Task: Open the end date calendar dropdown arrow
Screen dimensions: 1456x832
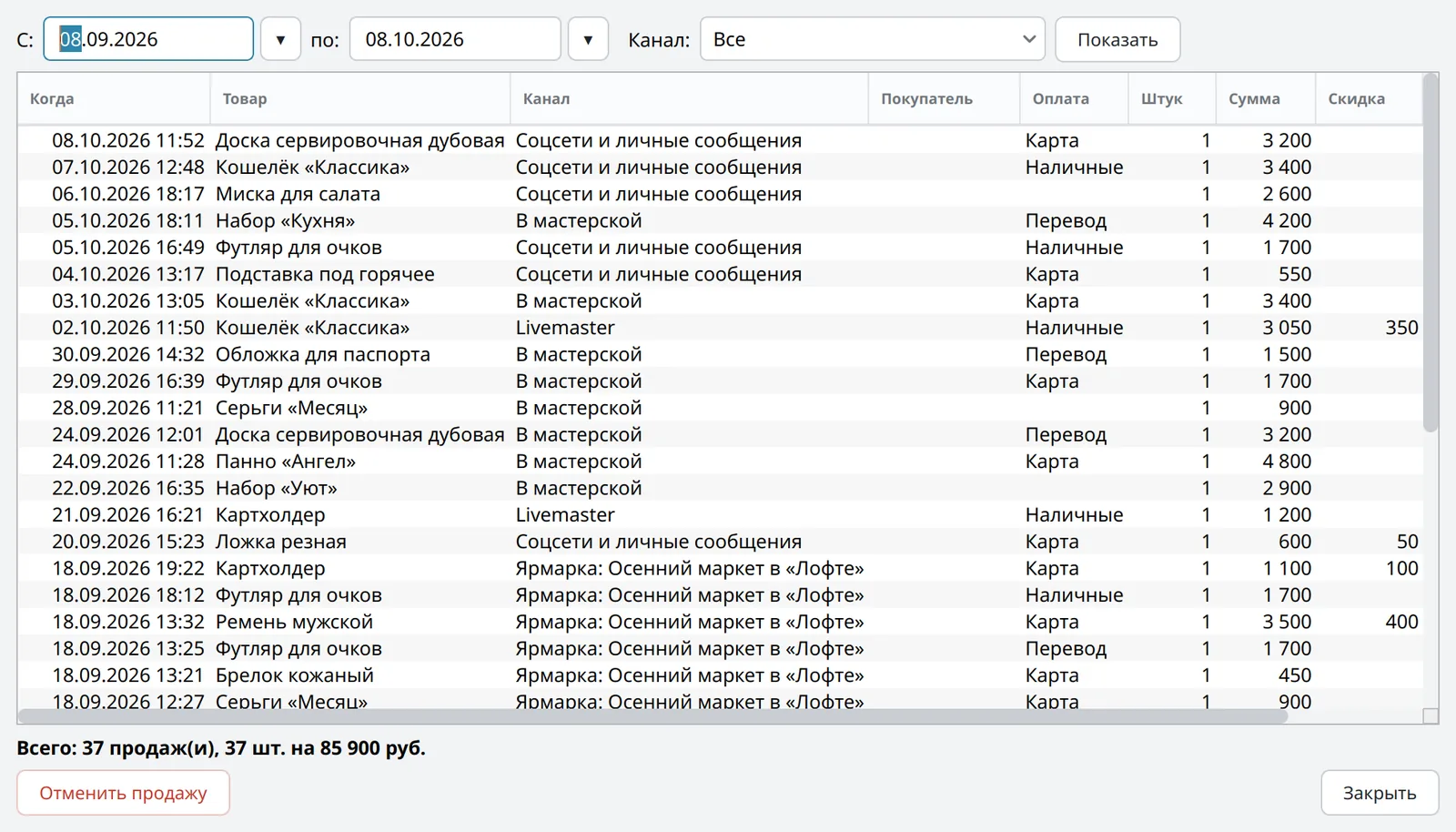Action: [588, 39]
